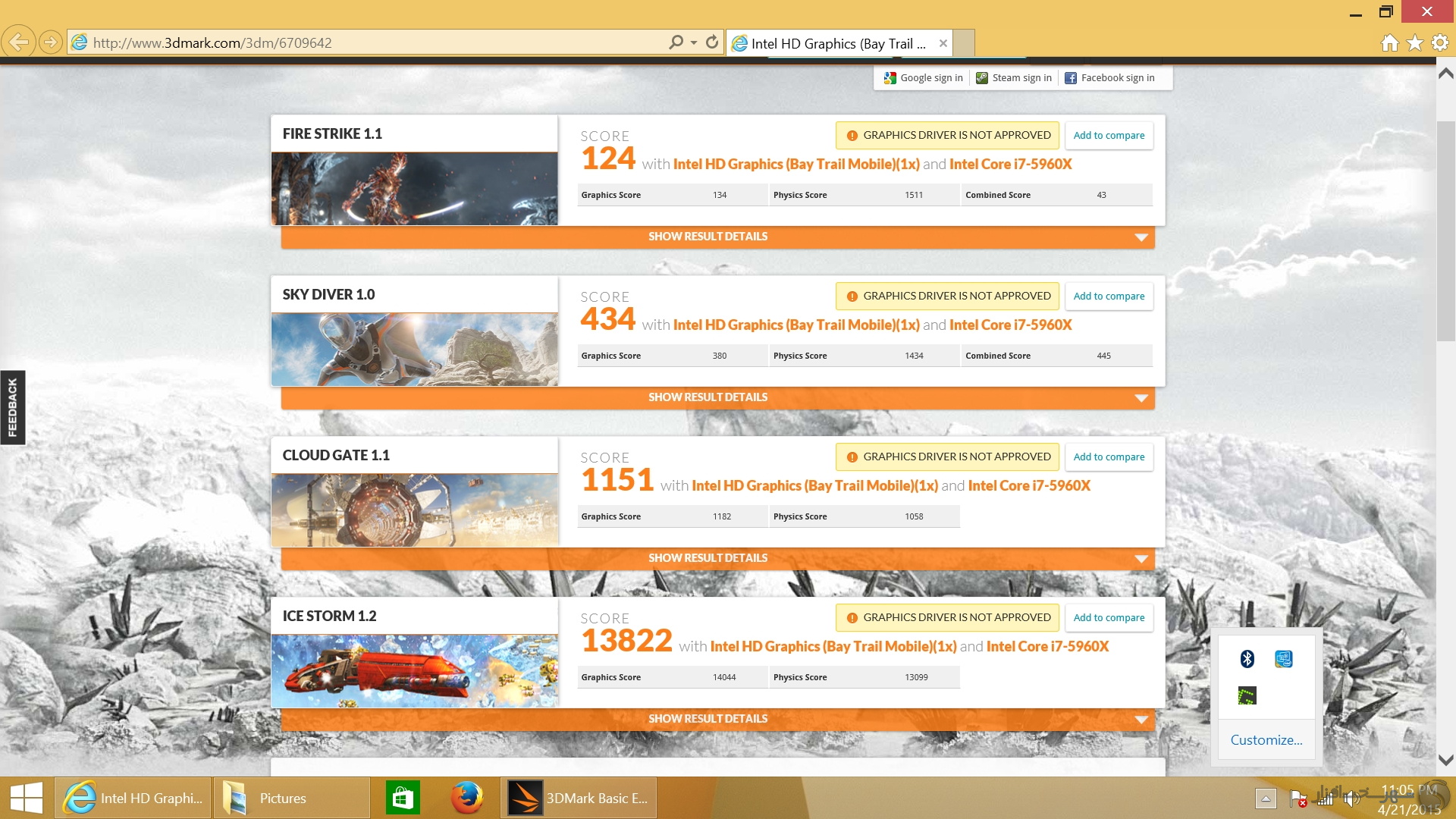Image resolution: width=1456 pixels, height=819 pixels.
Task: Open the volume speaker tray icon
Action: pyautogui.click(x=1352, y=799)
